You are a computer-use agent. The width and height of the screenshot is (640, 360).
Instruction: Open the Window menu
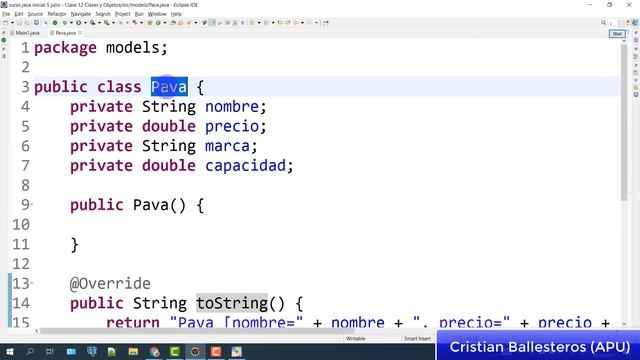pos(157,14)
